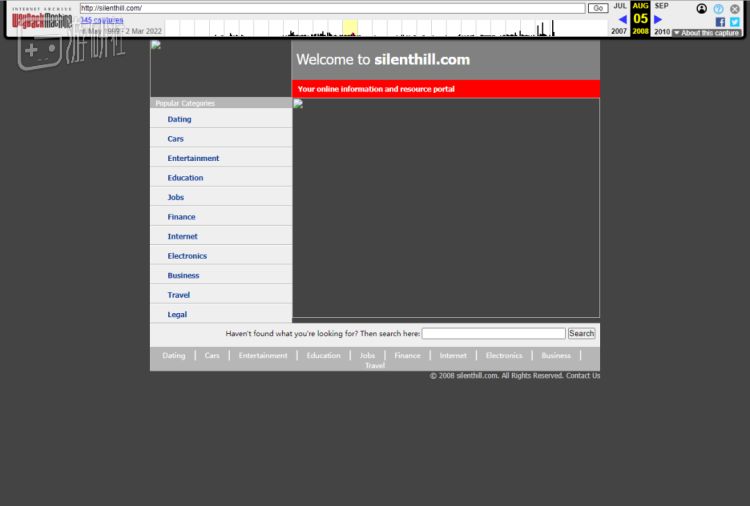Viewport: 750px width, 506px height.
Task: Open the Wayback help icon
Action: point(718,9)
